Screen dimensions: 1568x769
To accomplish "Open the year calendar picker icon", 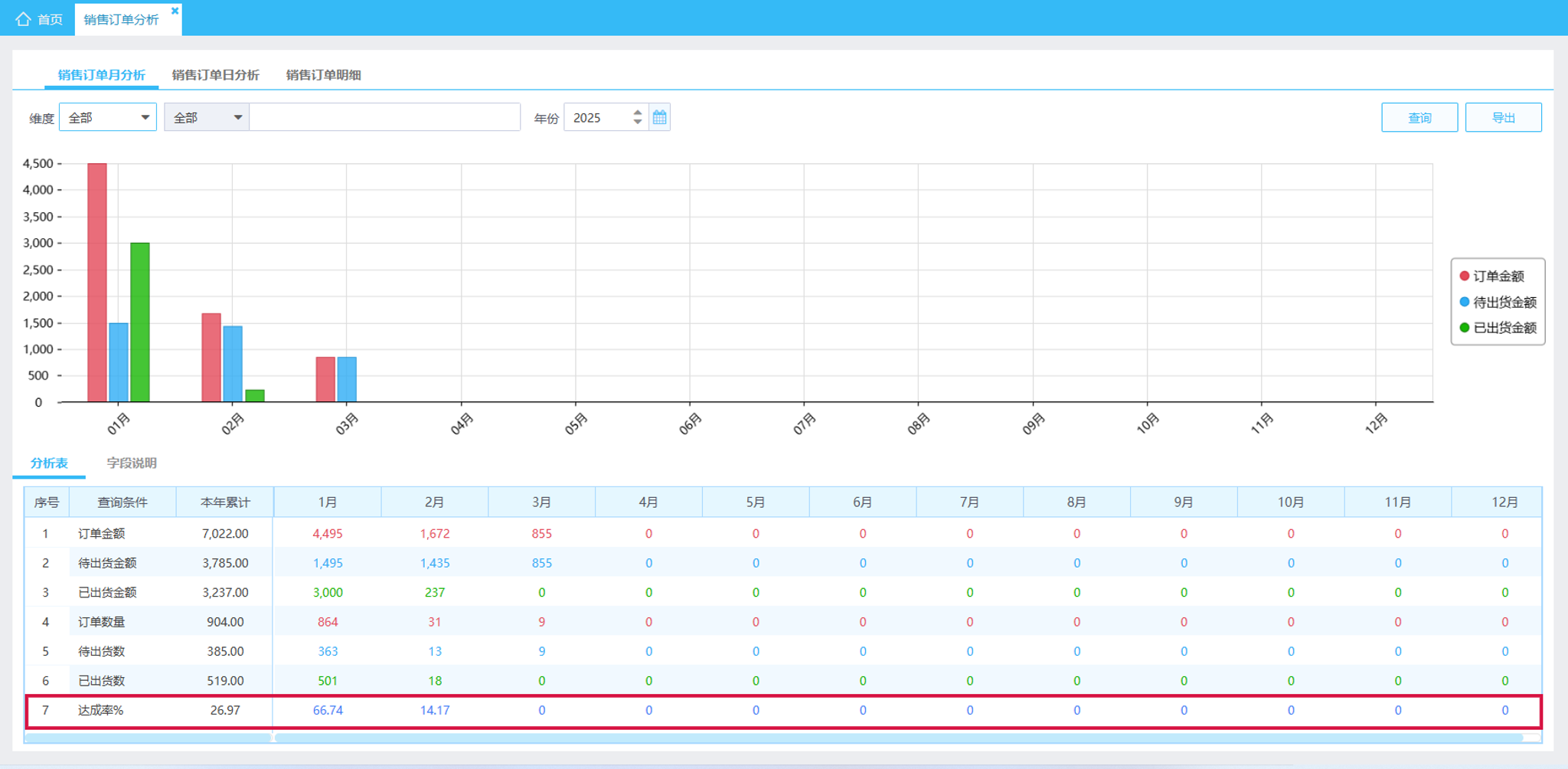I will 659,117.
